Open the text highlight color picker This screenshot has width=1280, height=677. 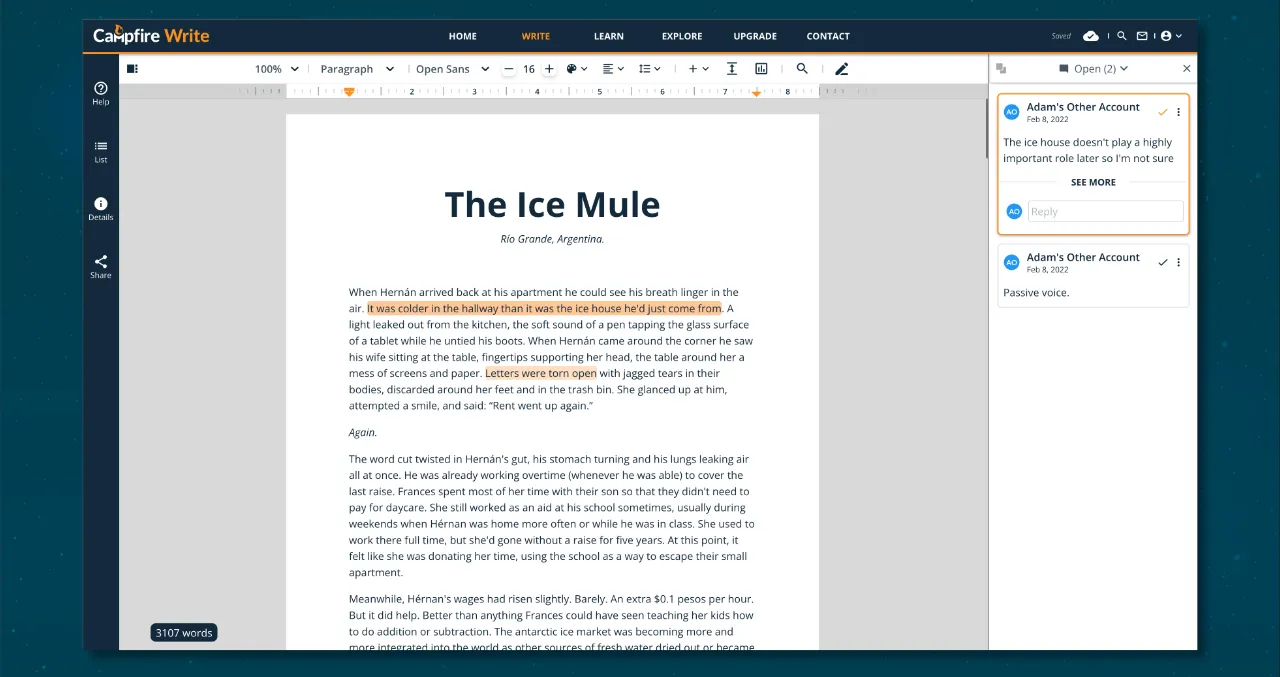pyautogui.click(x=574, y=68)
